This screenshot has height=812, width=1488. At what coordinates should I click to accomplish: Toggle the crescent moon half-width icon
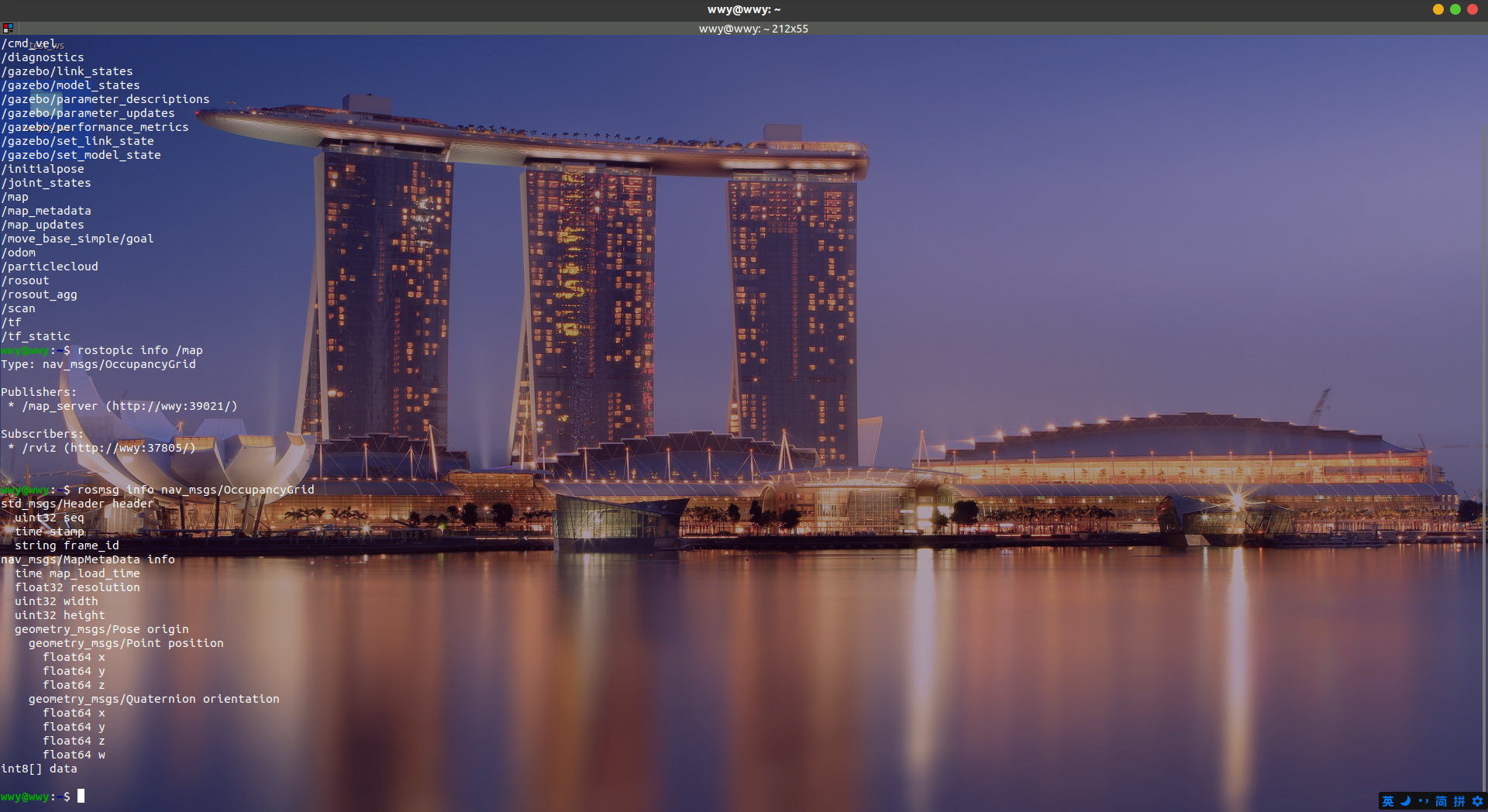pos(1405,801)
